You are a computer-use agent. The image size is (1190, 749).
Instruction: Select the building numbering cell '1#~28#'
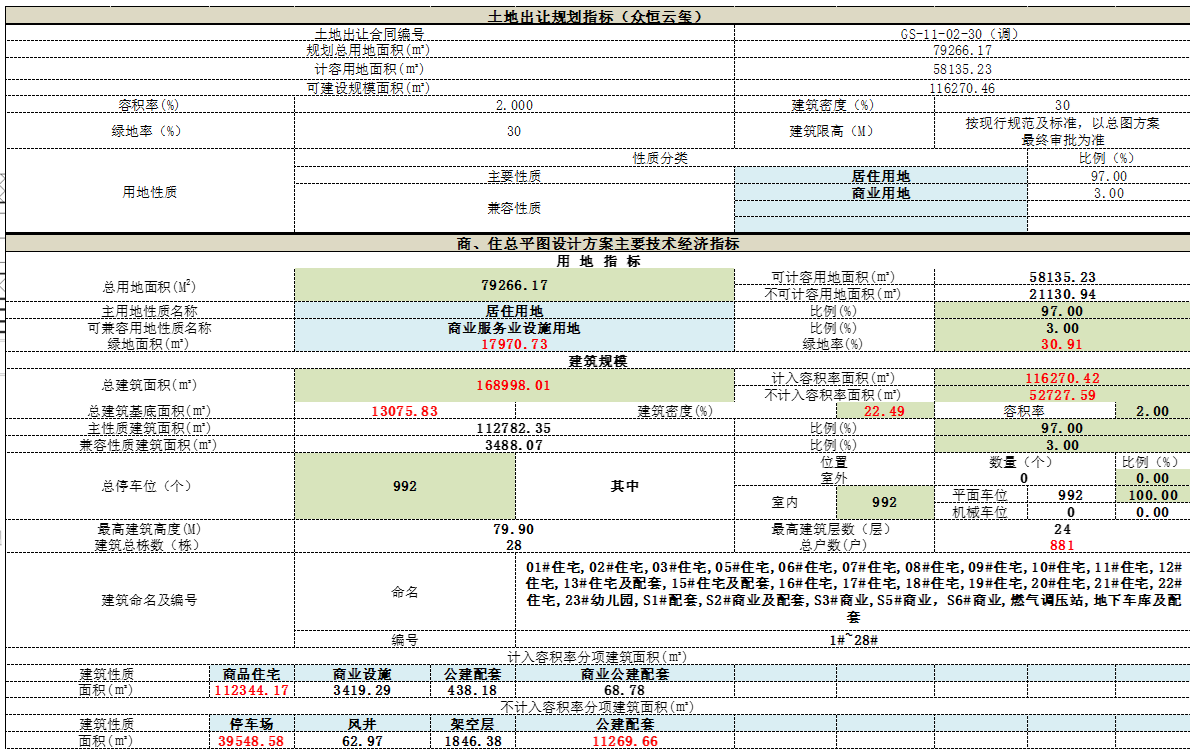pyautogui.click(x=853, y=640)
